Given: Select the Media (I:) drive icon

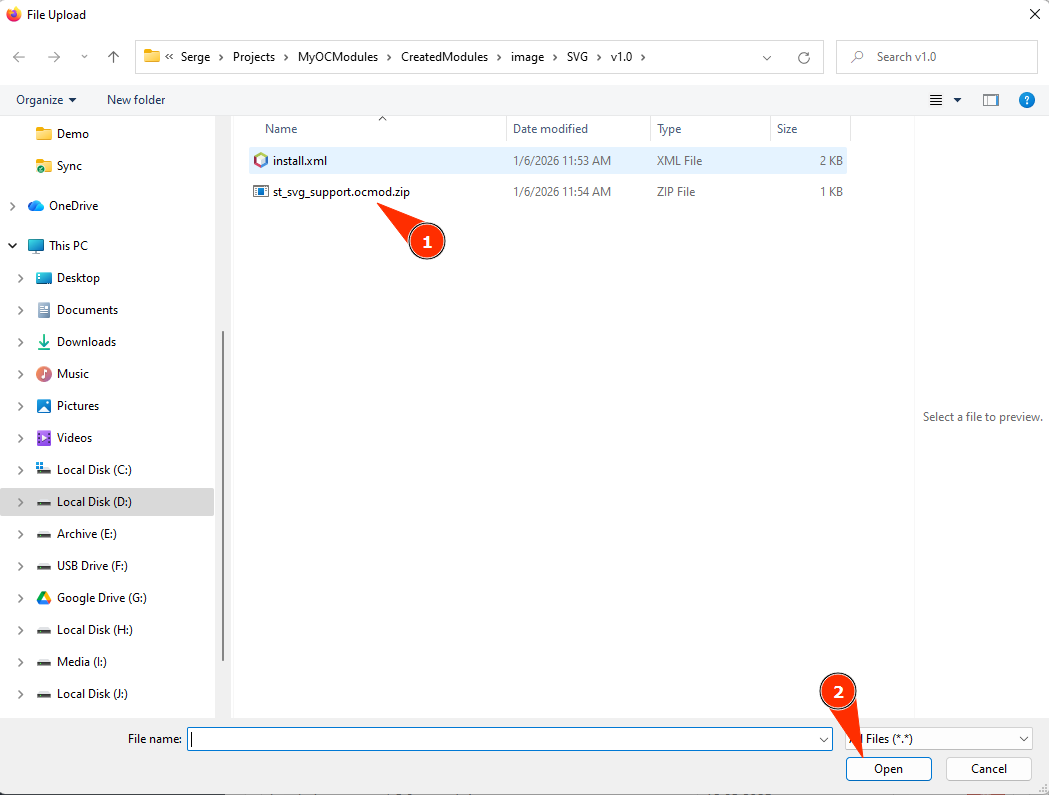Looking at the screenshot, I should pos(43,662).
